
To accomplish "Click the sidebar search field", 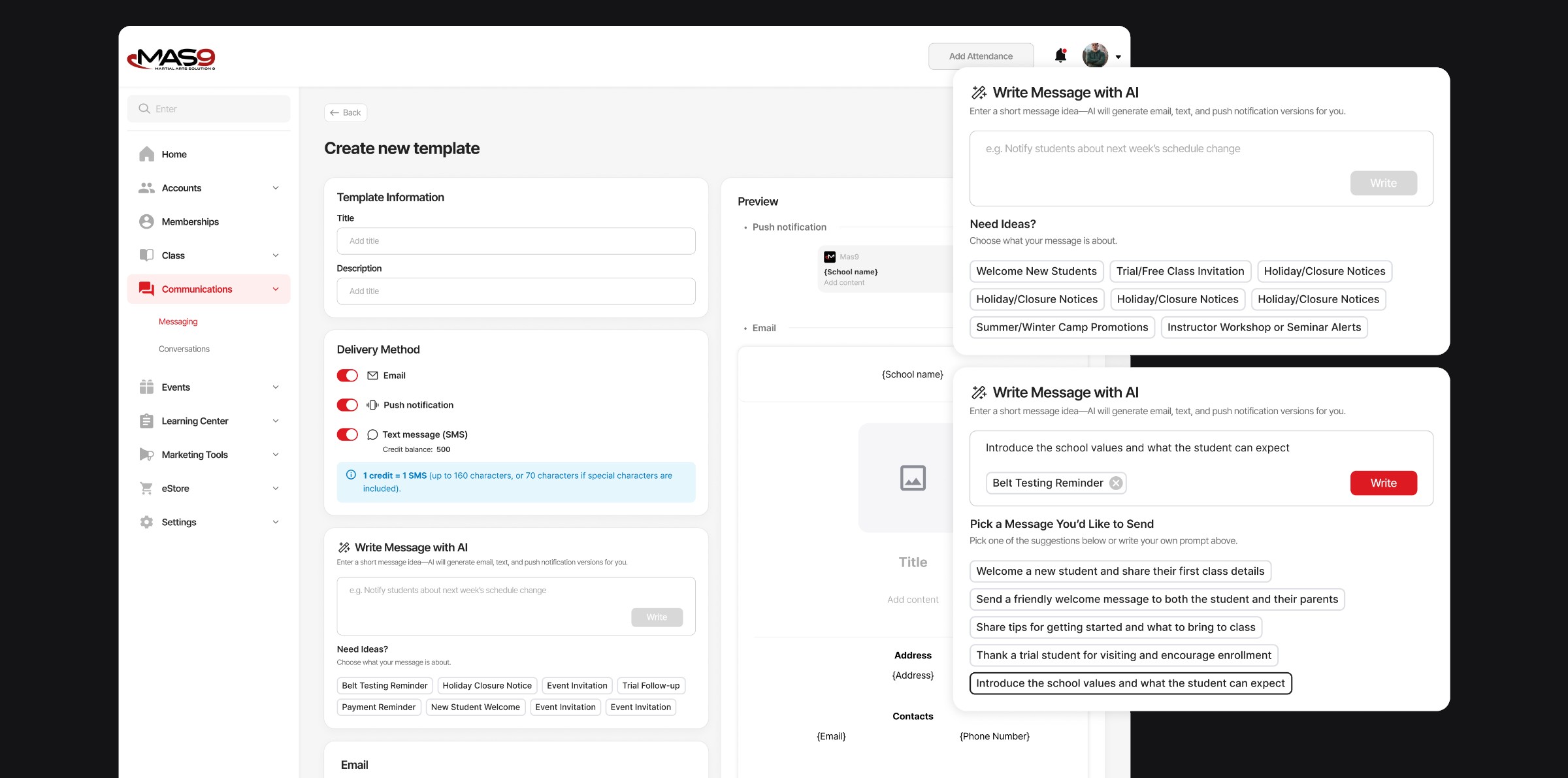I will coord(209,108).
